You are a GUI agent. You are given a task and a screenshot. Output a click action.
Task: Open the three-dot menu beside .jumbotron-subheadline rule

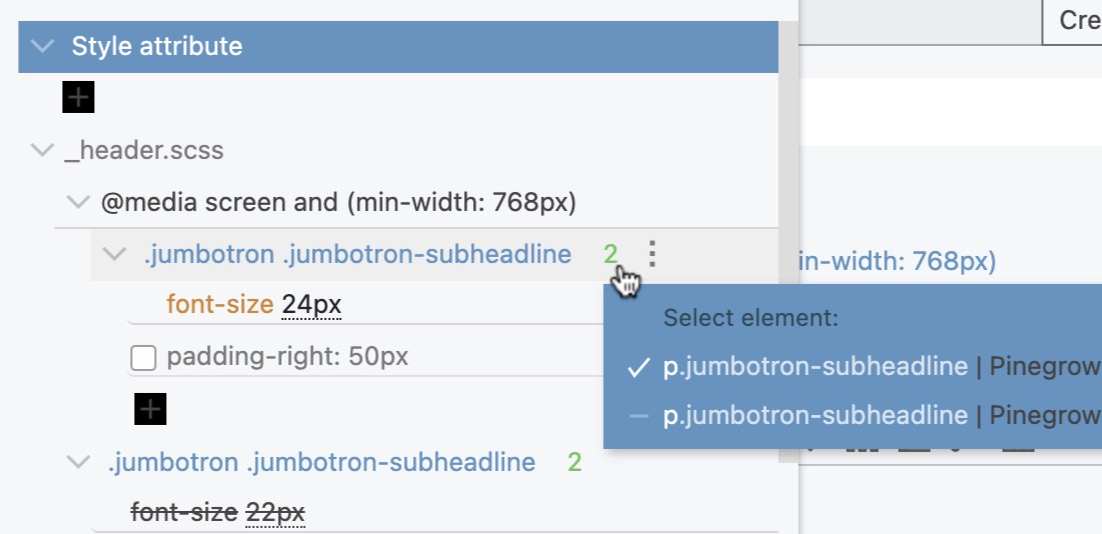(x=653, y=254)
